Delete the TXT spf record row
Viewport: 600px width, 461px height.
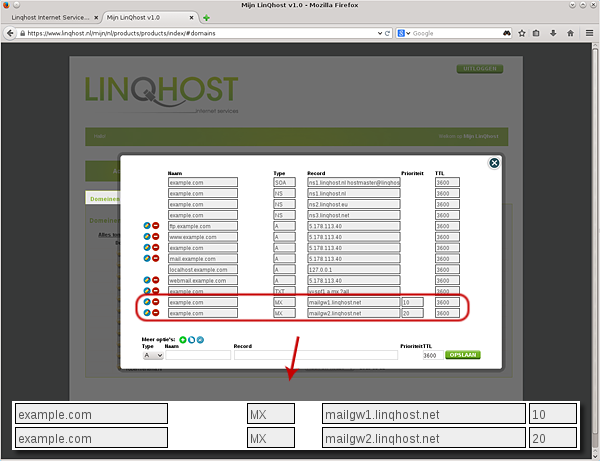click(x=156, y=291)
